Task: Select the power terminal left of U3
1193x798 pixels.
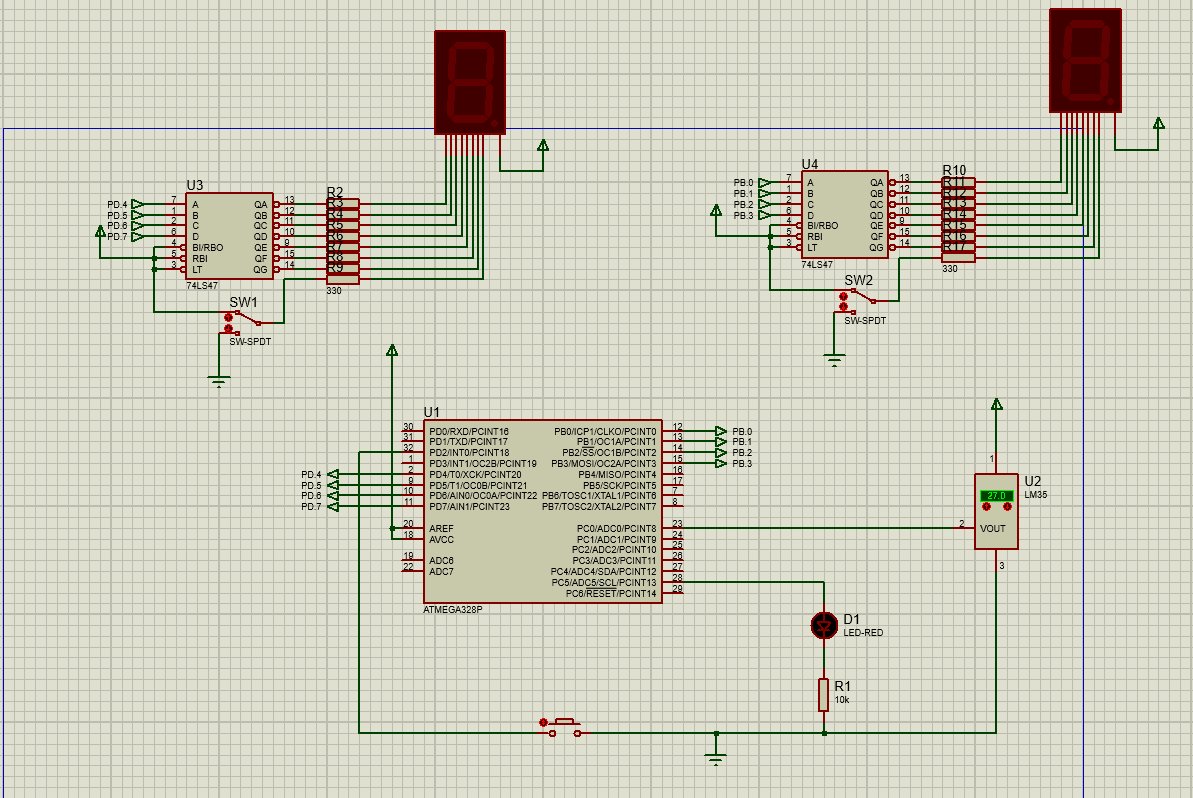Action: click(100, 231)
